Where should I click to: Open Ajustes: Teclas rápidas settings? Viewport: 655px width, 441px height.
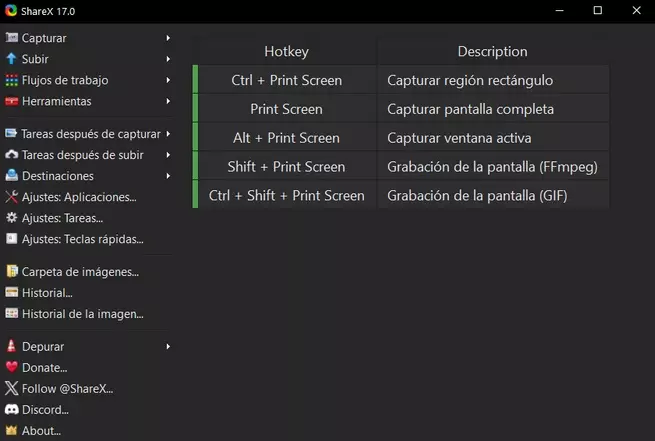83,239
